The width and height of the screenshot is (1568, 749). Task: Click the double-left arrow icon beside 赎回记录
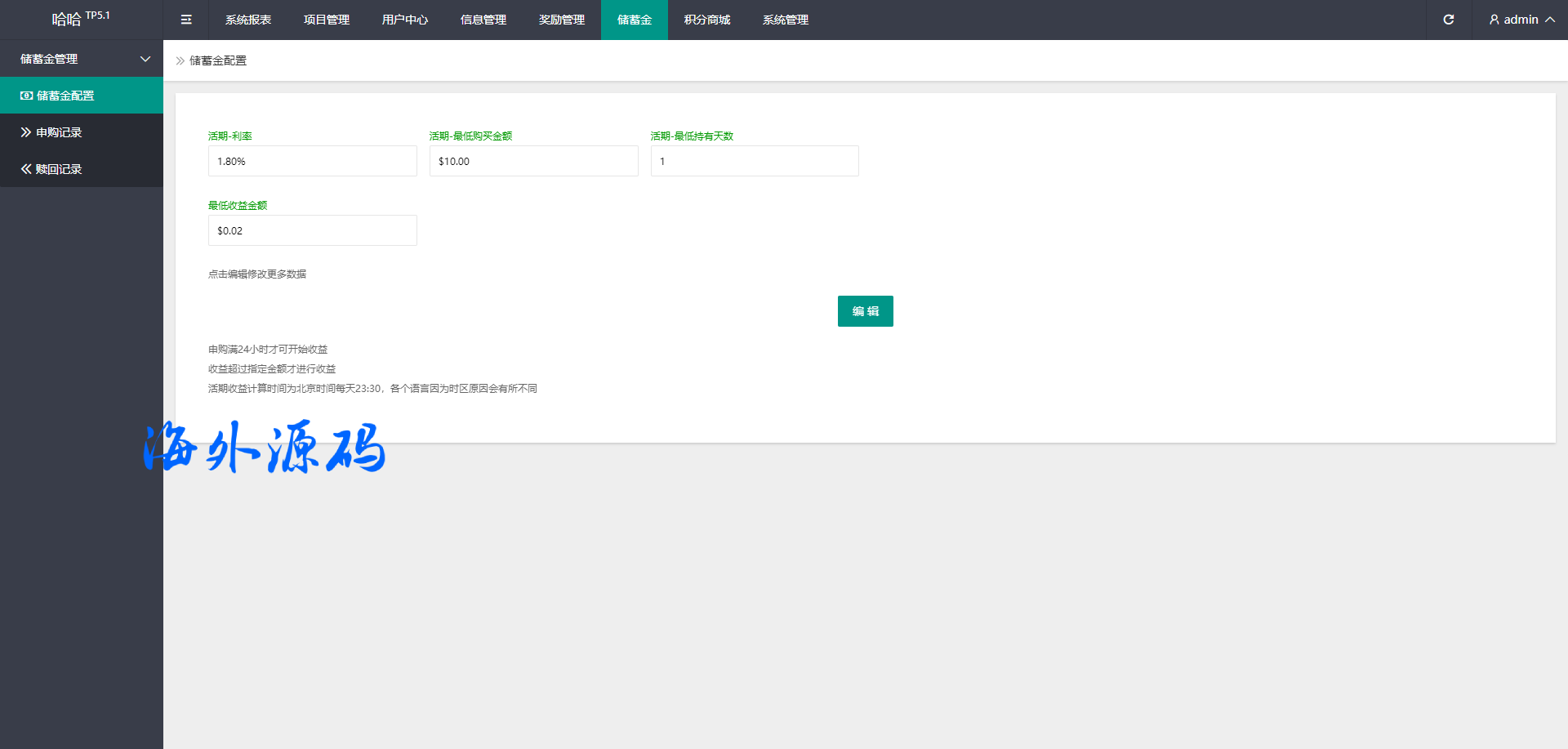tap(26, 169)
